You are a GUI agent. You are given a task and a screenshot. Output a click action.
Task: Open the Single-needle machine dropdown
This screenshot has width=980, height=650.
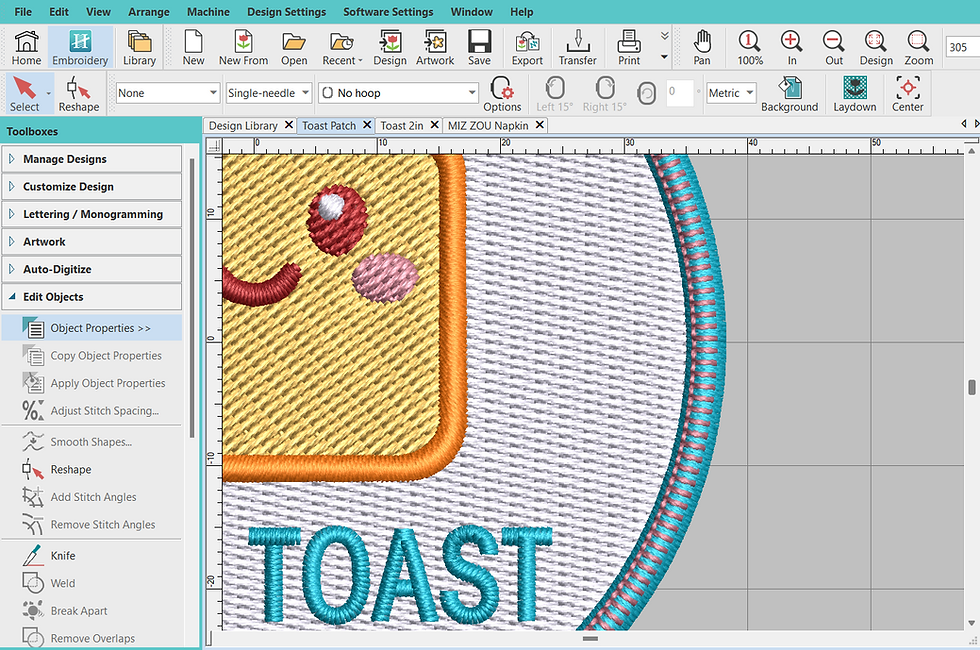click(x=268, y=91)
